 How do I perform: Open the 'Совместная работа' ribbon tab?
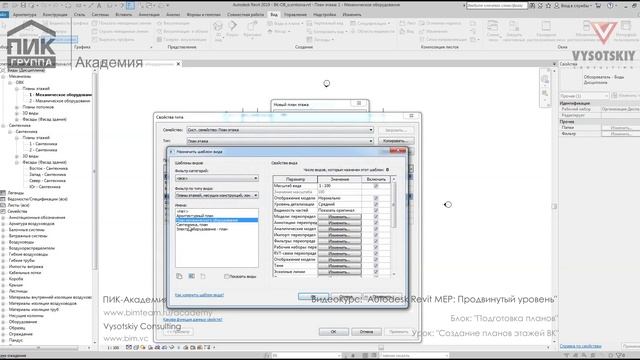pos(246,15)
